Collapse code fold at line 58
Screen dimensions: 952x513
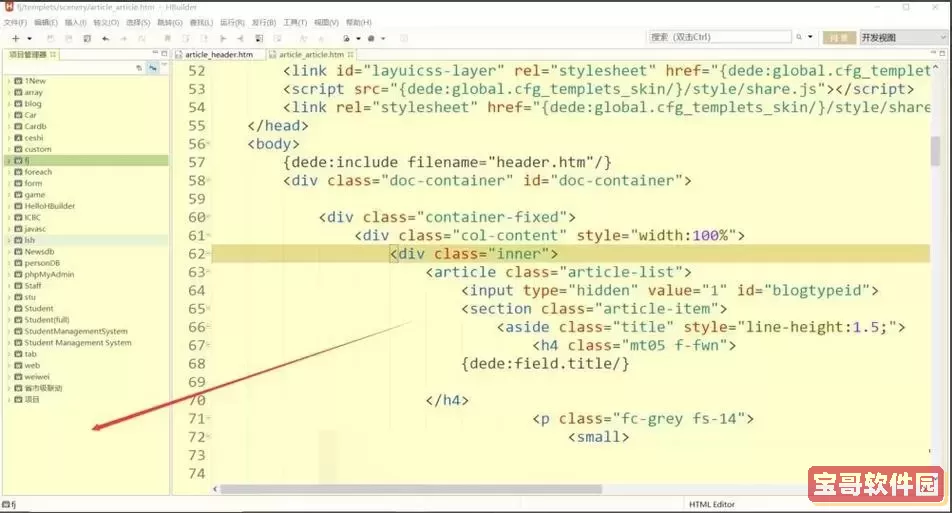pyautogui.click(x=208, y=180)
